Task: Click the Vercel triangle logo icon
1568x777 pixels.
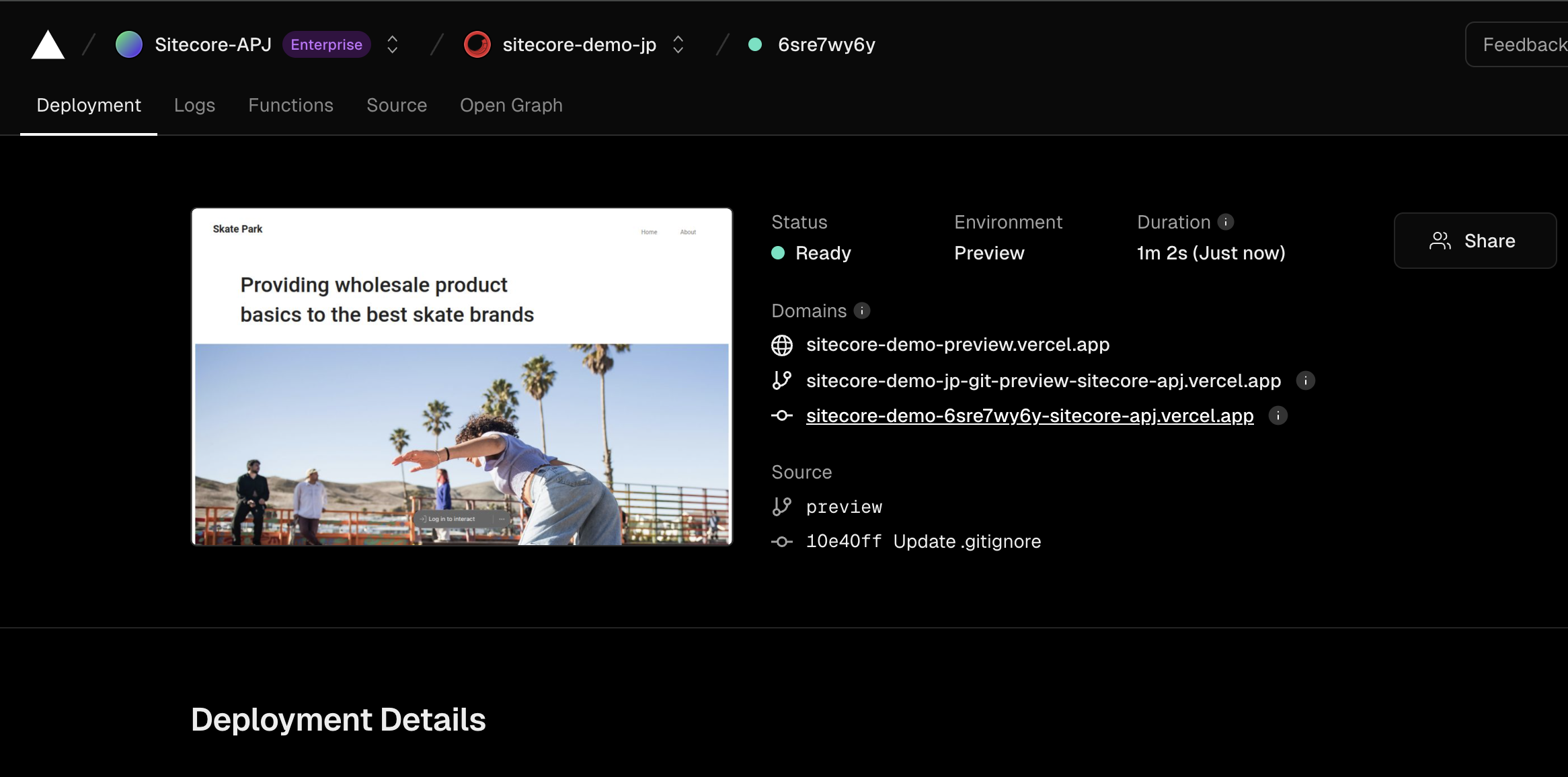Action: click(x=47, y=44)
